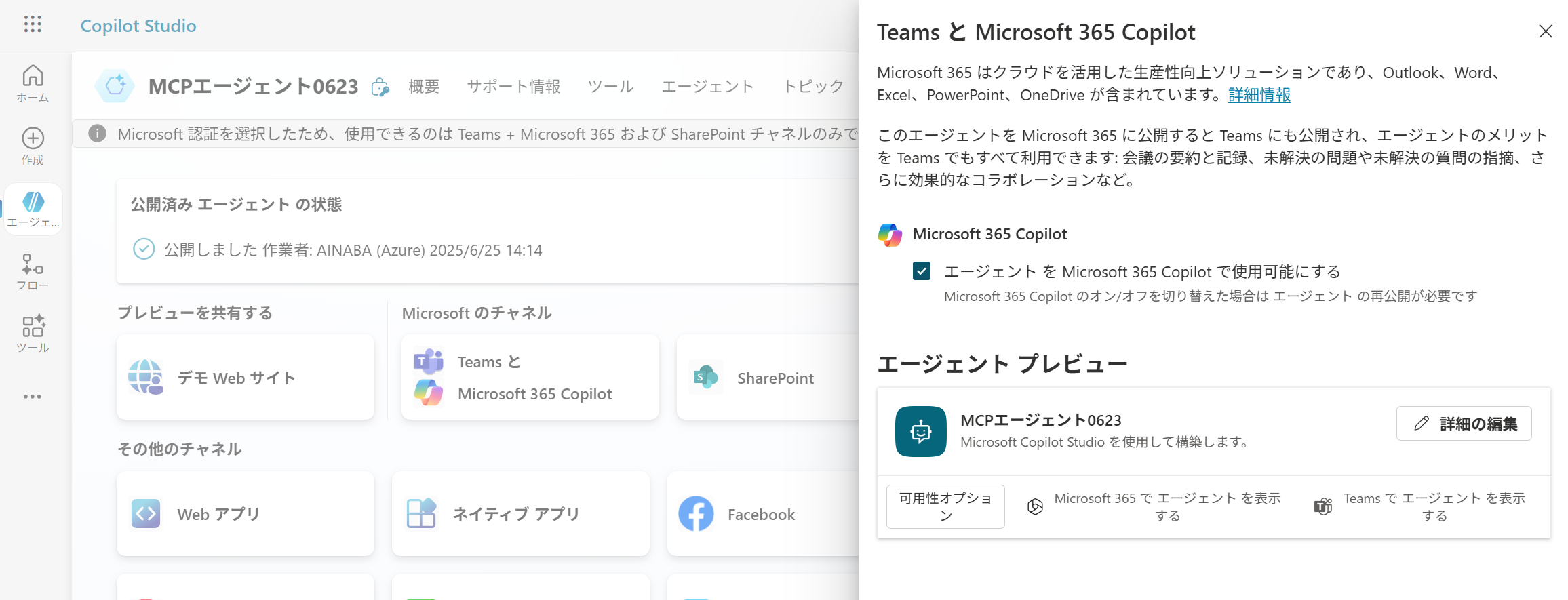Click the edit icon beside agent name

[380, 87]
